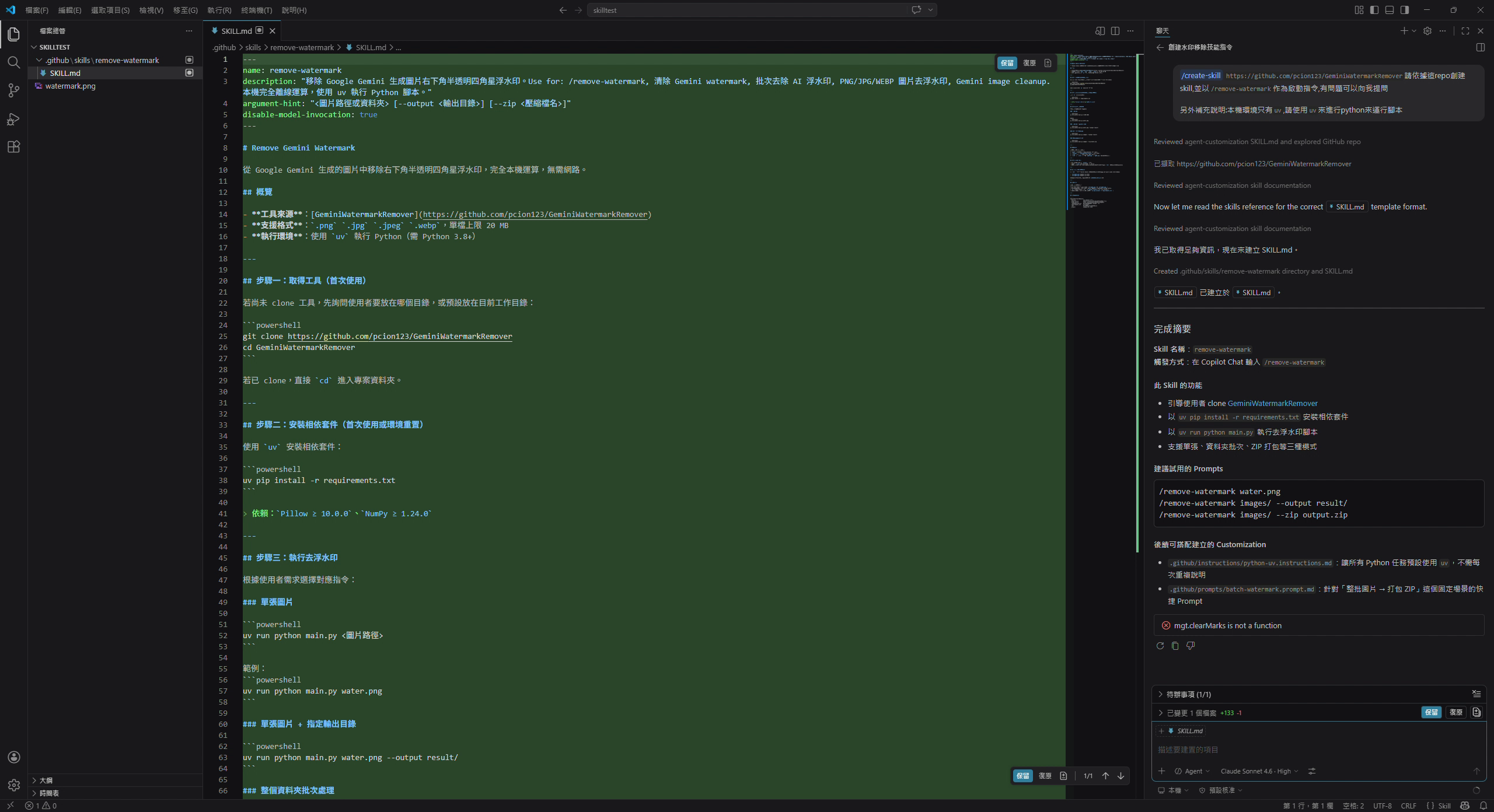The height and width of the screenshot is (812, 1494).
Task: Open the Search view in activity bar
Action: click(13, 62)
